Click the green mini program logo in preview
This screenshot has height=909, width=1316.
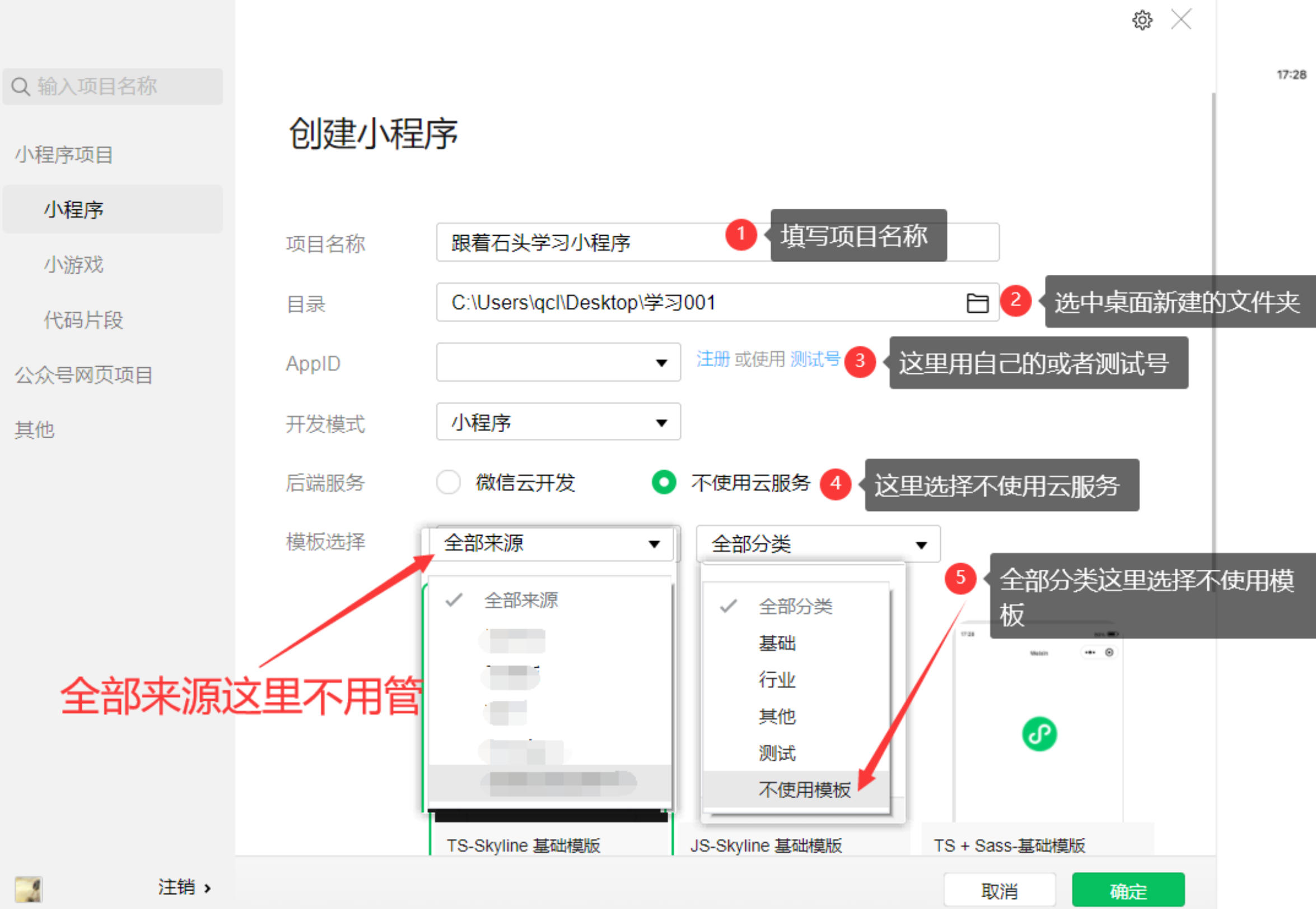pyautogui.click(x=1039, y=734)
